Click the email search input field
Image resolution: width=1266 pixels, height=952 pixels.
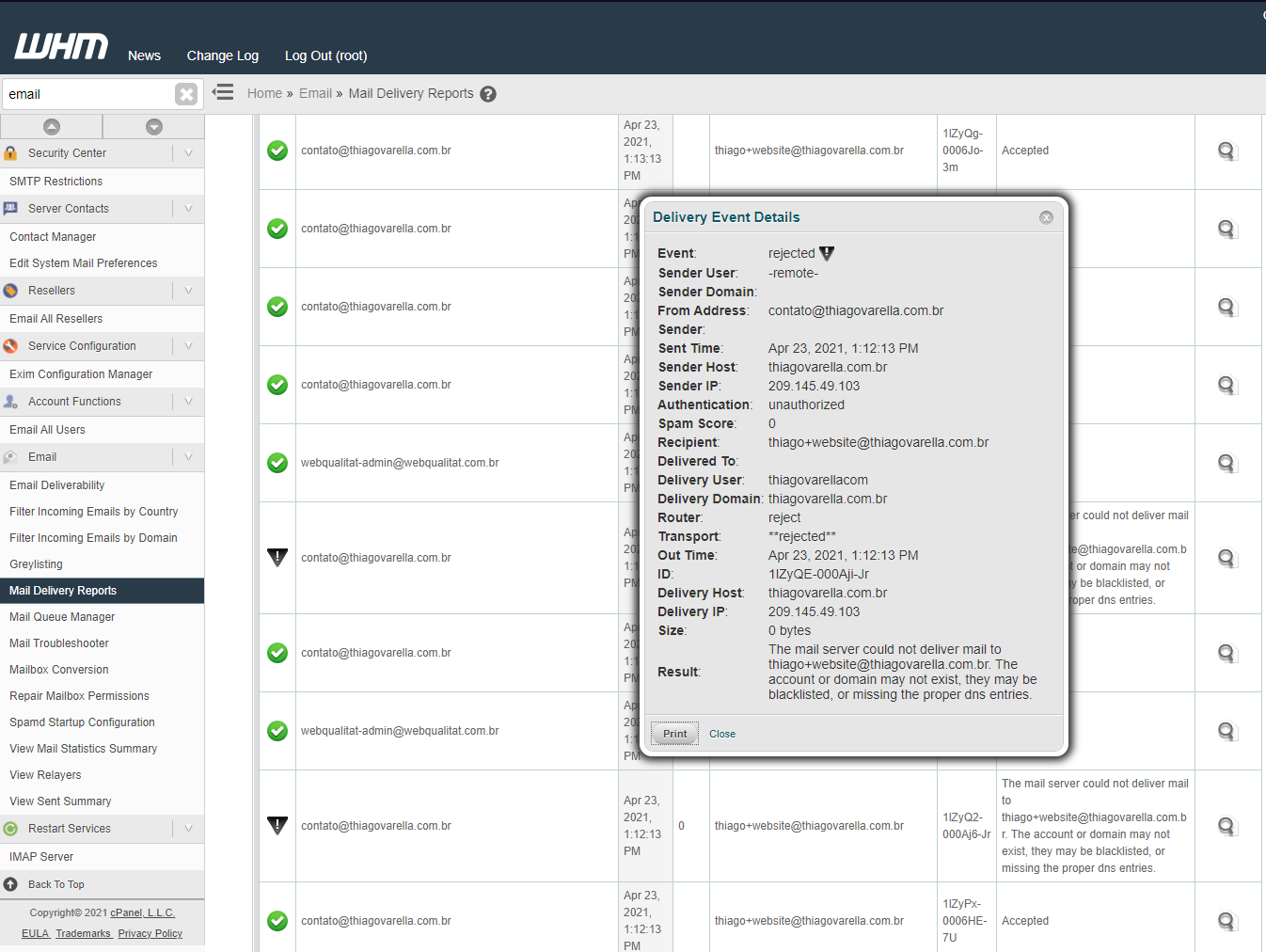point(88,94)
